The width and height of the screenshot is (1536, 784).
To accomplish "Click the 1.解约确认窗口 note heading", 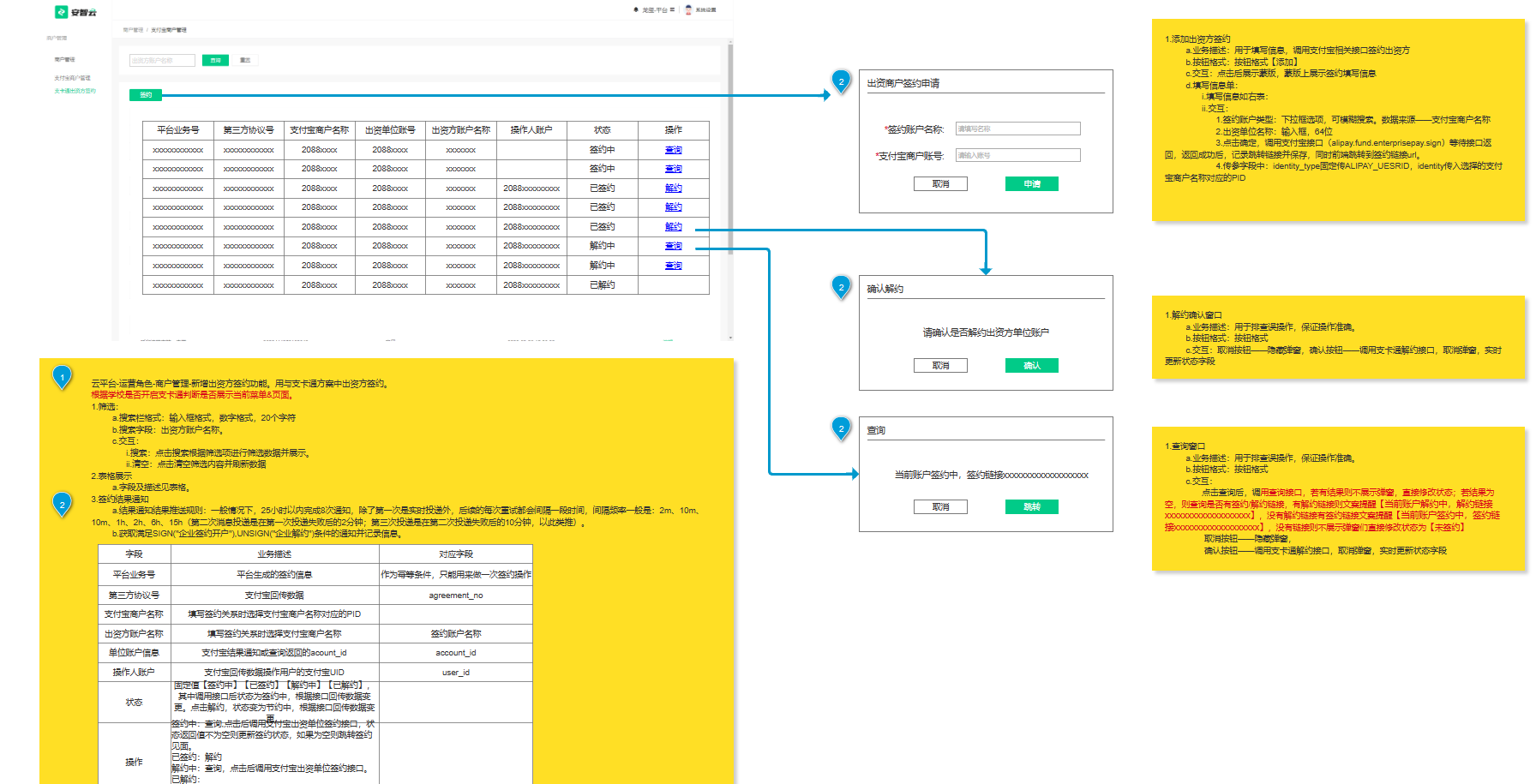I will pyautogui.click(x=1193, y=315).
